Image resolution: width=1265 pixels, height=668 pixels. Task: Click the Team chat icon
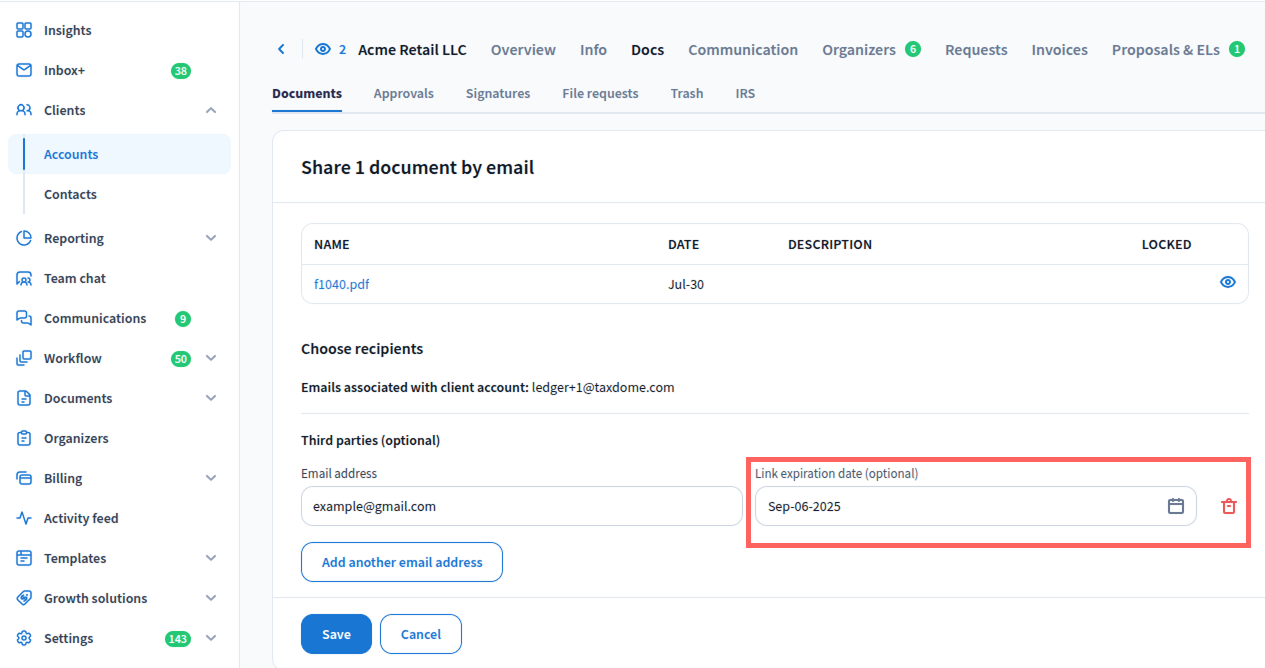coord(24,278)
